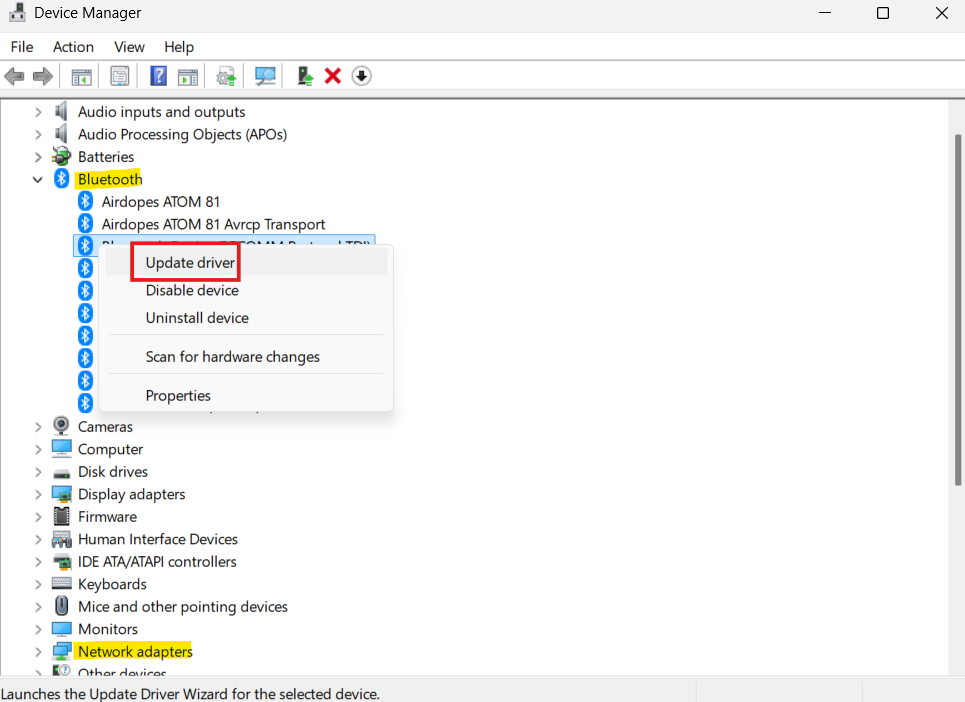Select Human Interface Devices label
Viewport: 965px width, 702px height.
point(158,540)
